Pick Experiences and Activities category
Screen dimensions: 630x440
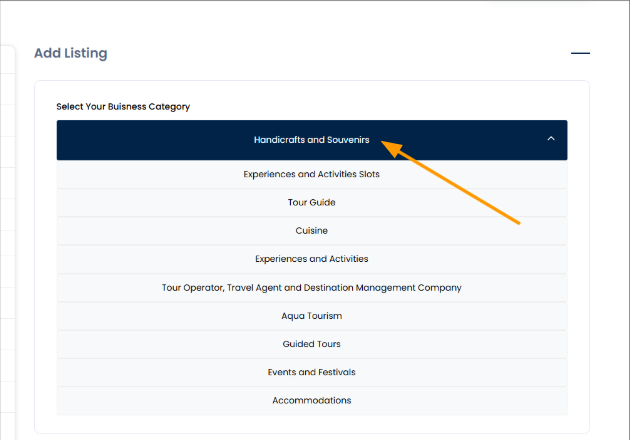pyautogui.click(x=311, y=258)
